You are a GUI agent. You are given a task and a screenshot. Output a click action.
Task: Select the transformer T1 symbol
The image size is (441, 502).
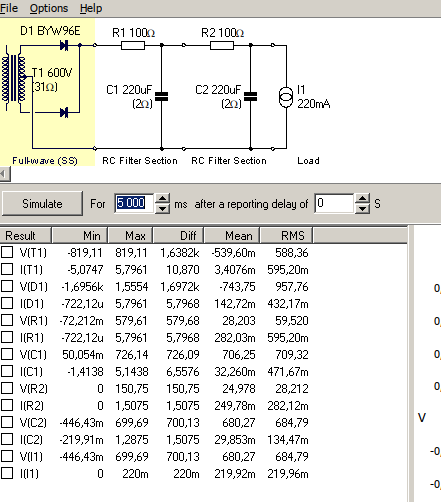(13, 79)
